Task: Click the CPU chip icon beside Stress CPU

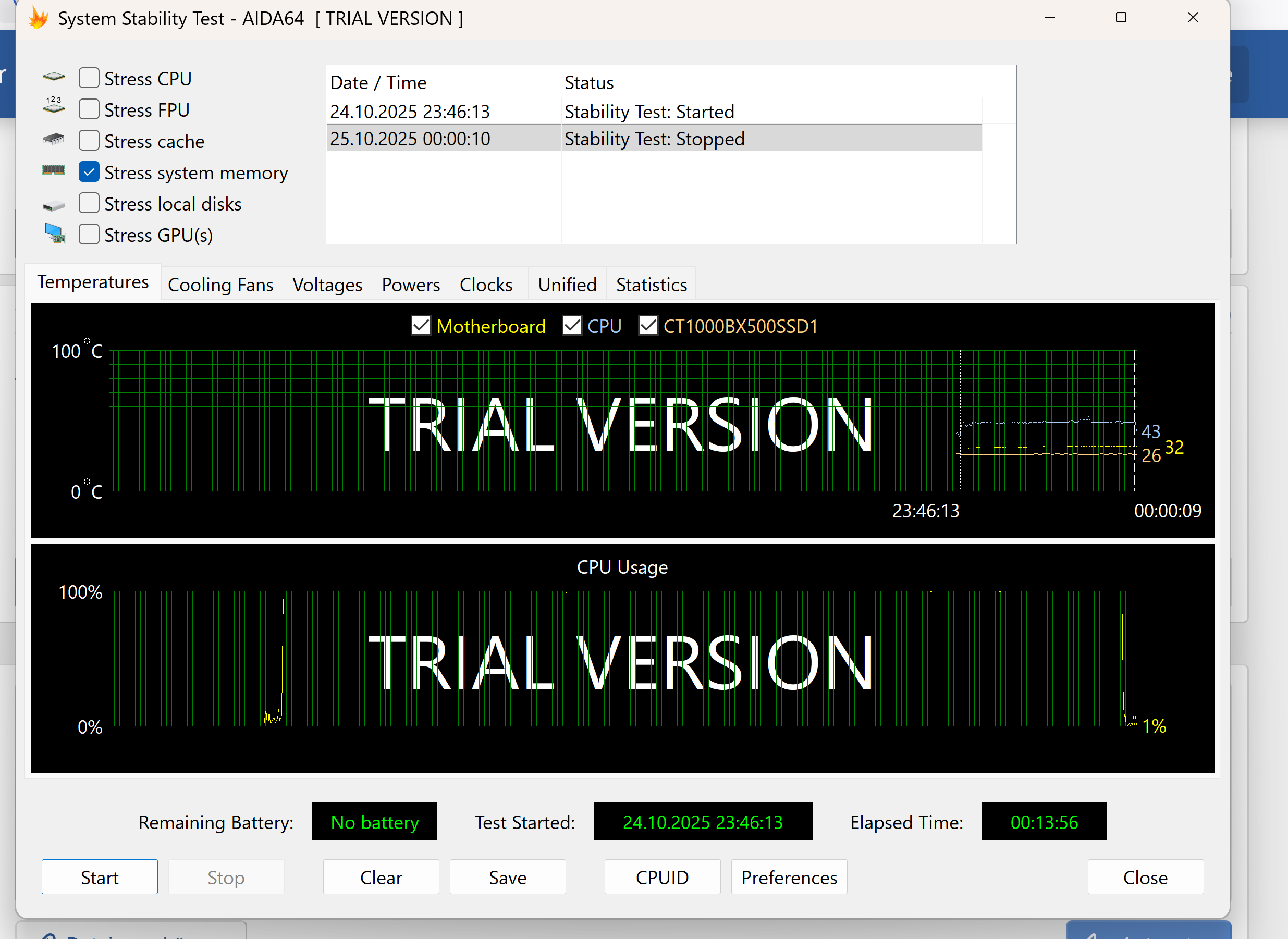Action: pos(54,77)
